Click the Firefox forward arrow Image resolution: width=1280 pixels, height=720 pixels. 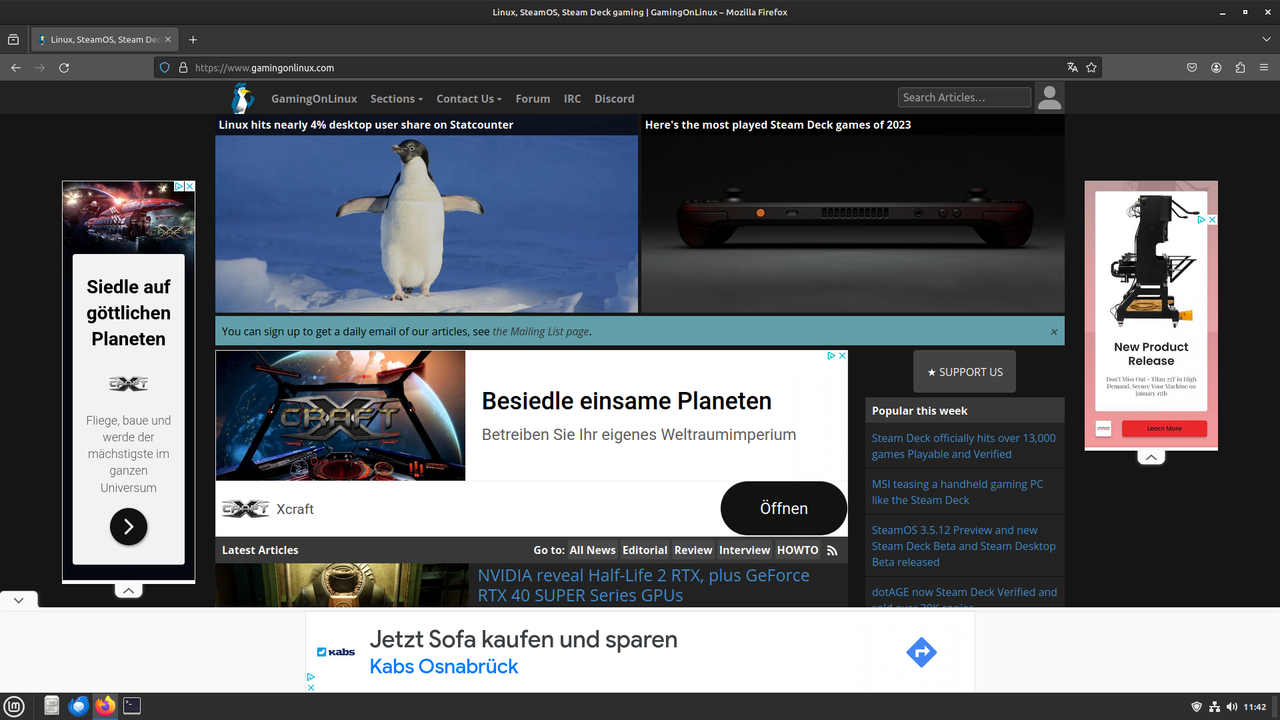[x=40, y=68]
